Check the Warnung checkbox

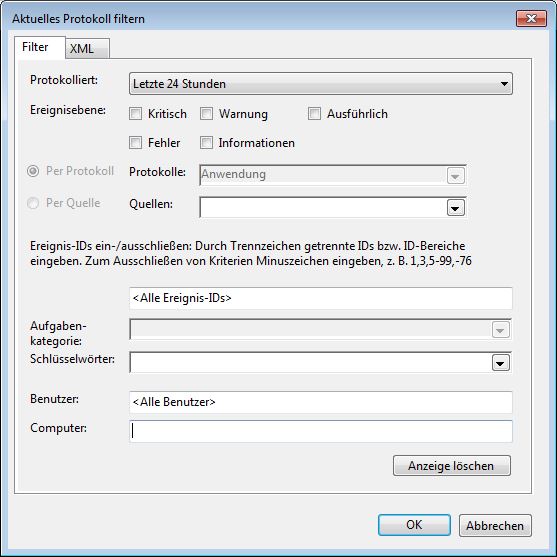206,114
